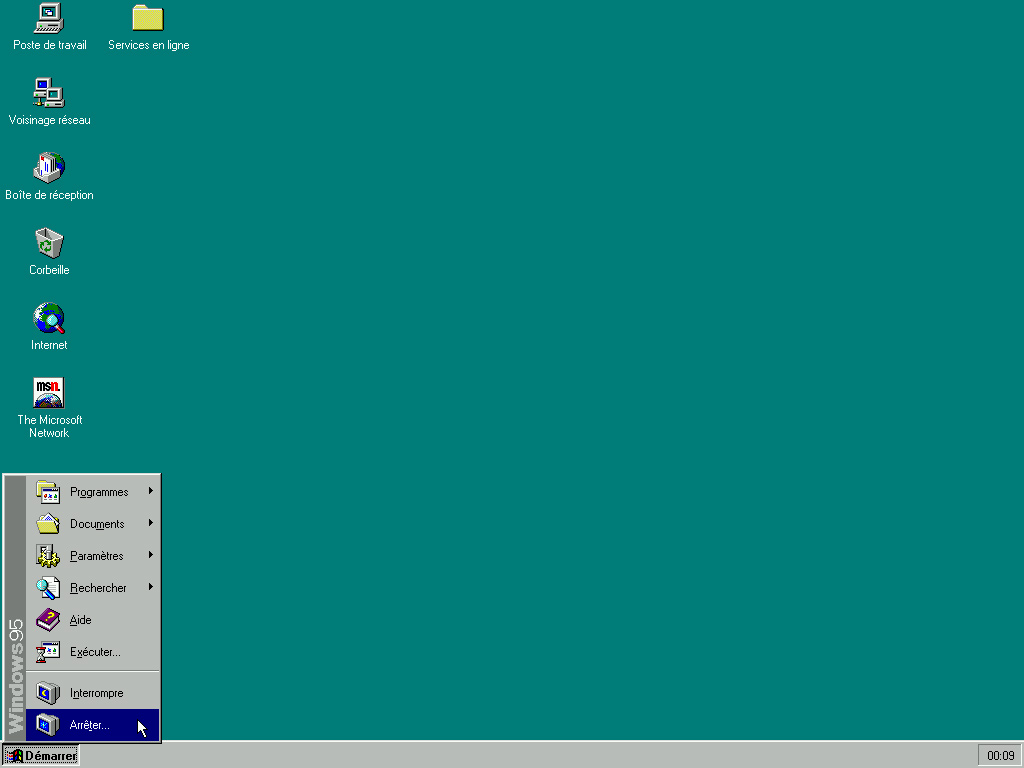Click the 'Internet' label text

(x=49, y=345)
